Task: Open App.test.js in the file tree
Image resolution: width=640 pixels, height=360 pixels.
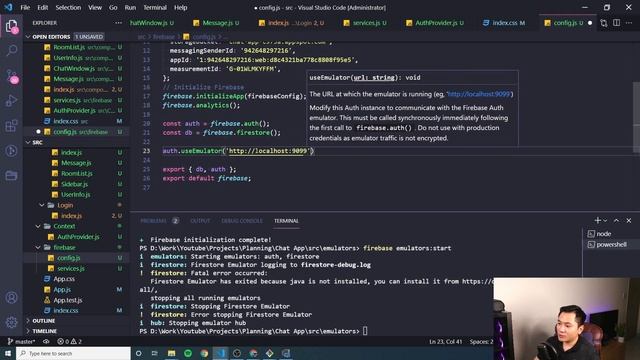Action: coord(68,300)
